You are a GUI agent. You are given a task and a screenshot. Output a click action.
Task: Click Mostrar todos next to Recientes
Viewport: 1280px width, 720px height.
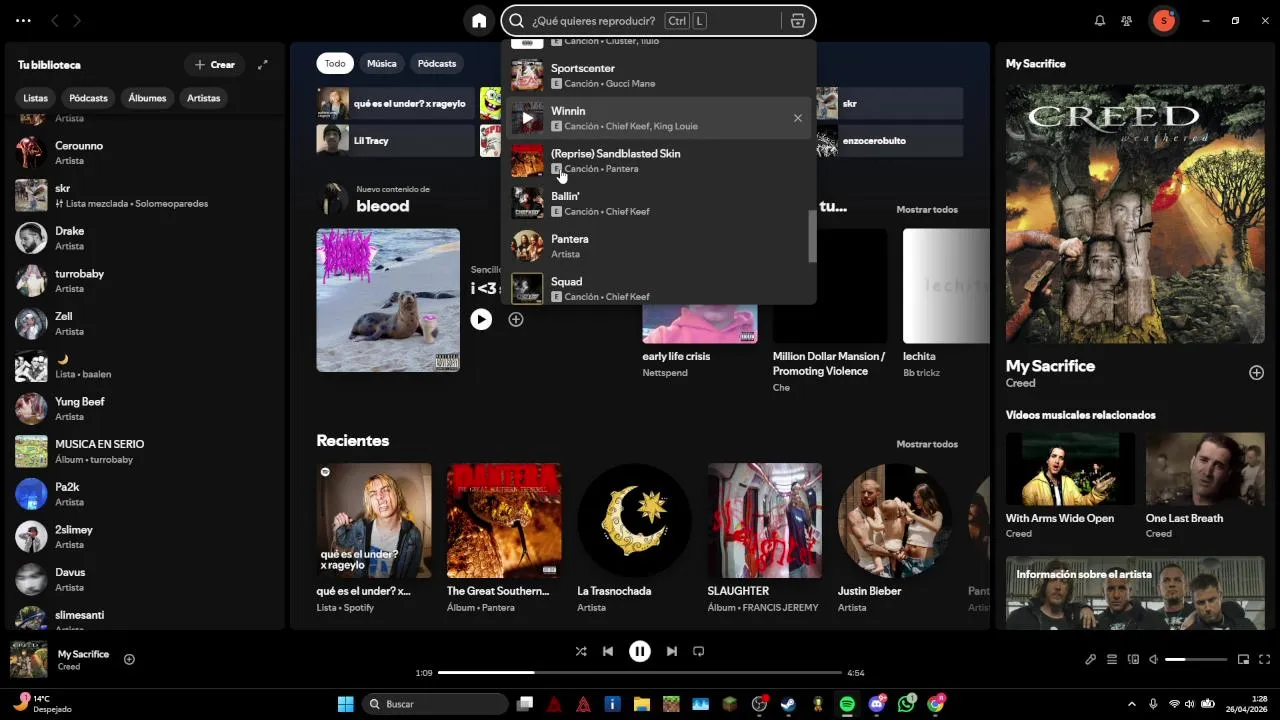[927, 444]
